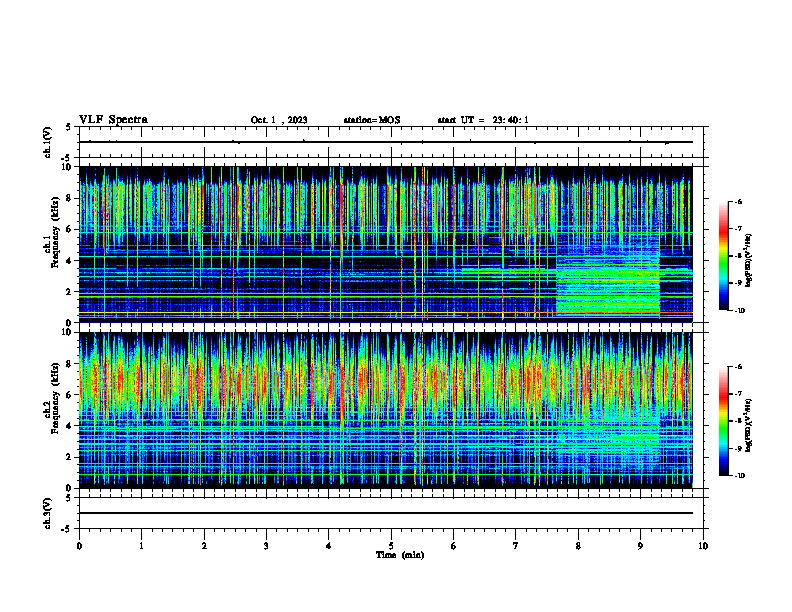Click the time axis tick label '0'

(79, 546)
